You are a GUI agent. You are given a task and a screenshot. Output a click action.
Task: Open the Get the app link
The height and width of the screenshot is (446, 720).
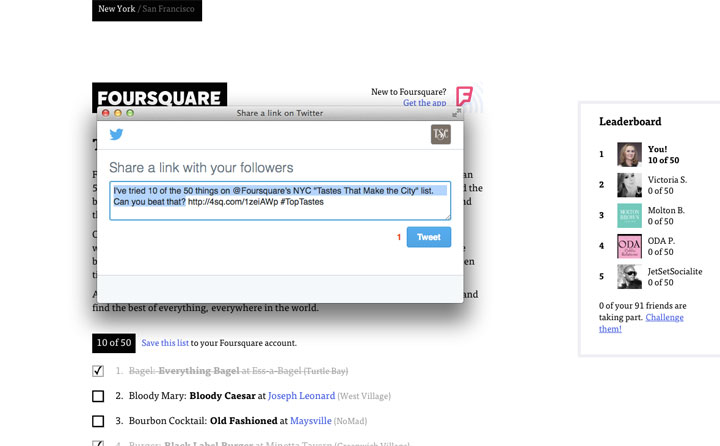[424, 103]
